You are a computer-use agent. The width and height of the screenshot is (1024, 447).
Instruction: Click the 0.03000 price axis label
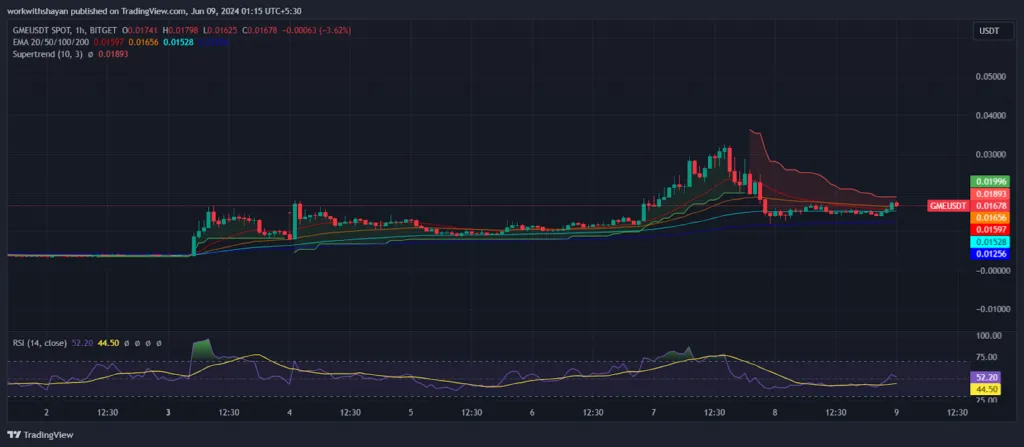[x=991, y=154]
